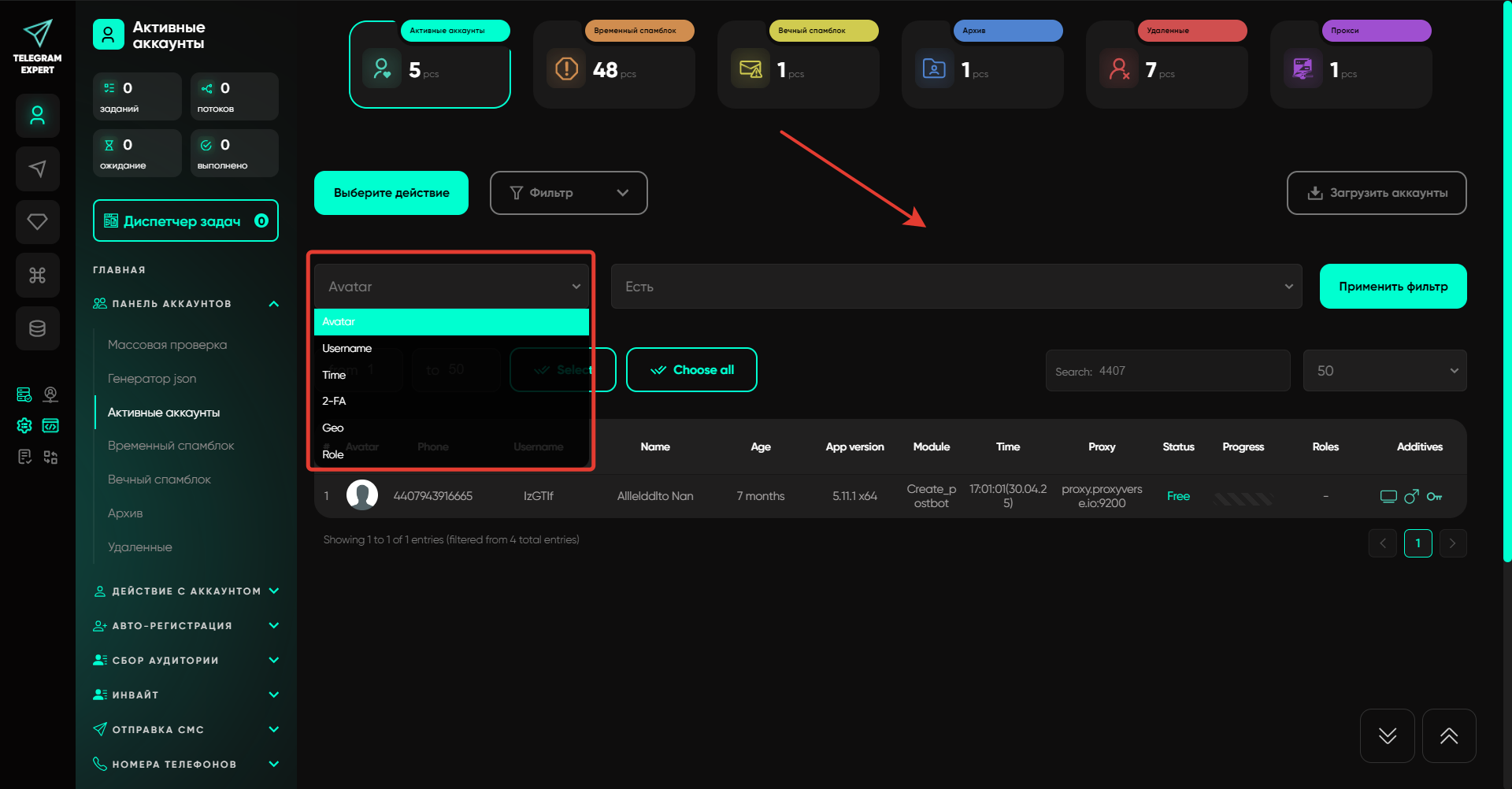Click the male gender icon in account row
This screenshot has height=789, width=1512.
(x=1411, y=496)
